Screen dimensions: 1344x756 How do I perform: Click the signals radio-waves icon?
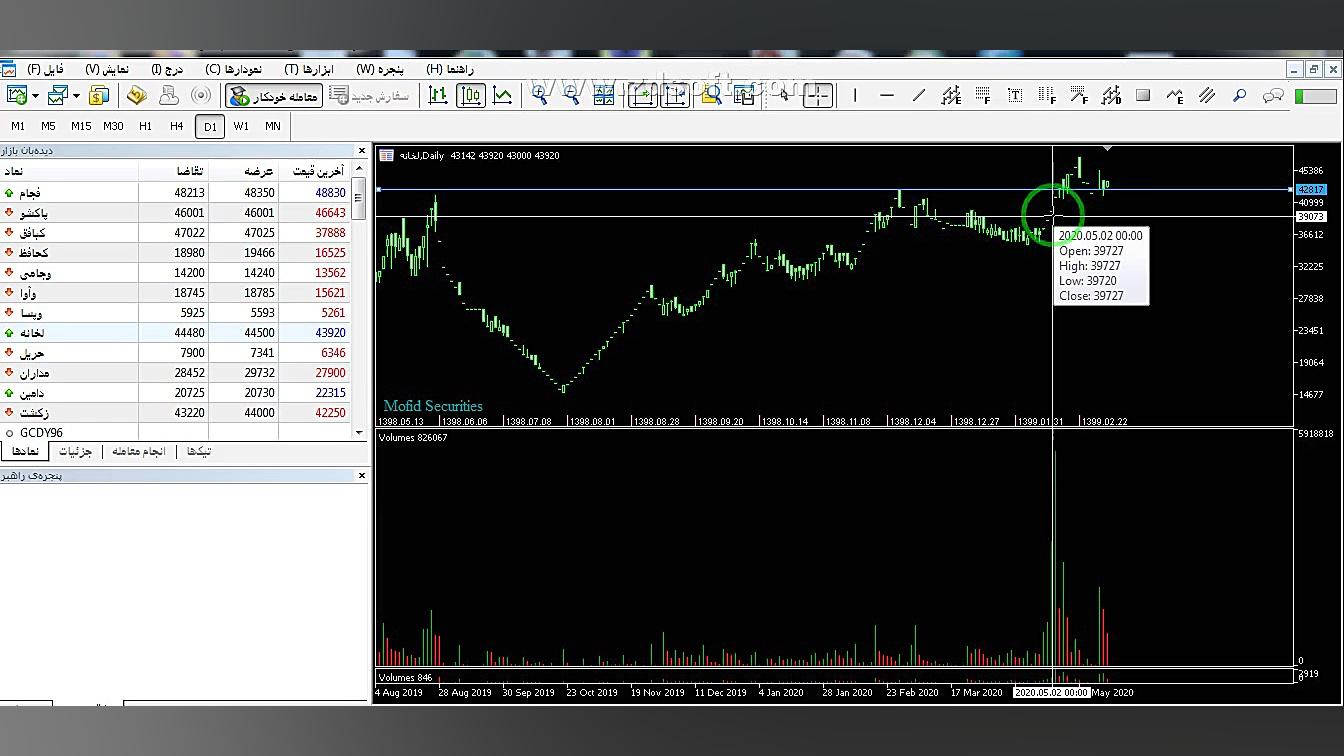tap(201, 95)
